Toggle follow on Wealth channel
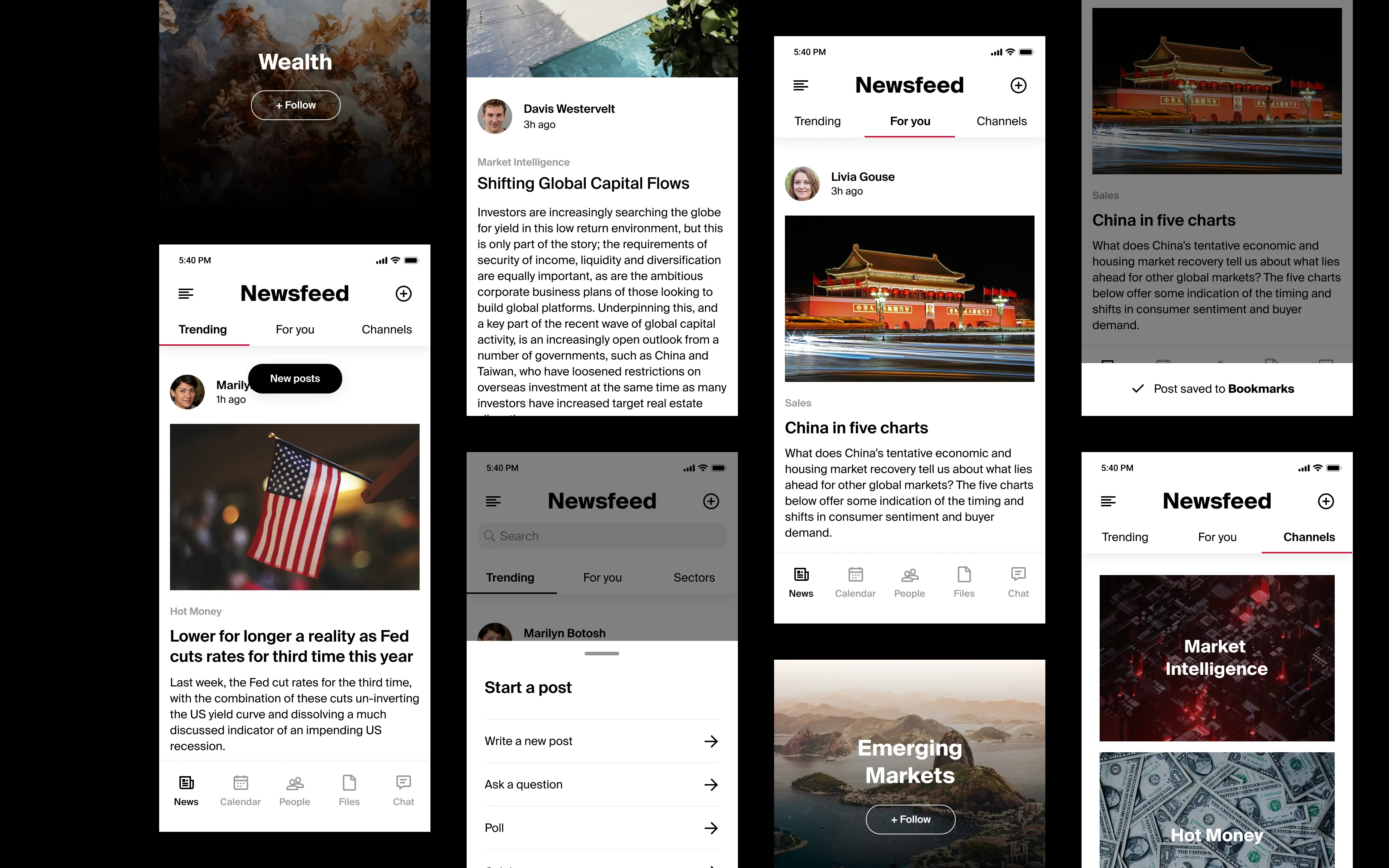The height and width of the screenshot is (868, 1389). [x=295, y=104]
